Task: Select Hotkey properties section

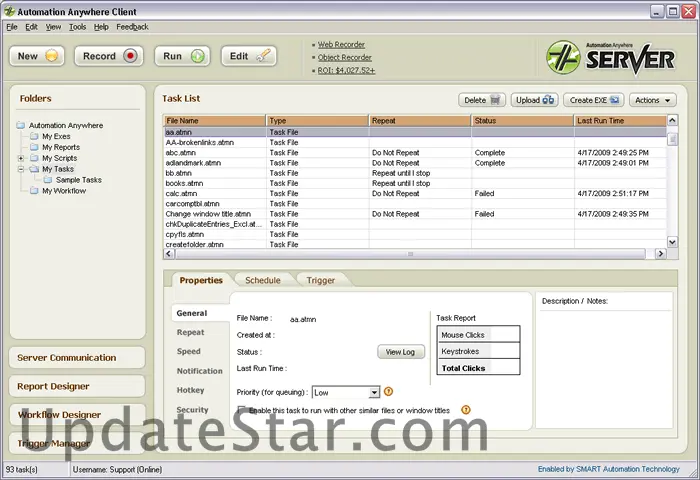Action: (191, 390)
